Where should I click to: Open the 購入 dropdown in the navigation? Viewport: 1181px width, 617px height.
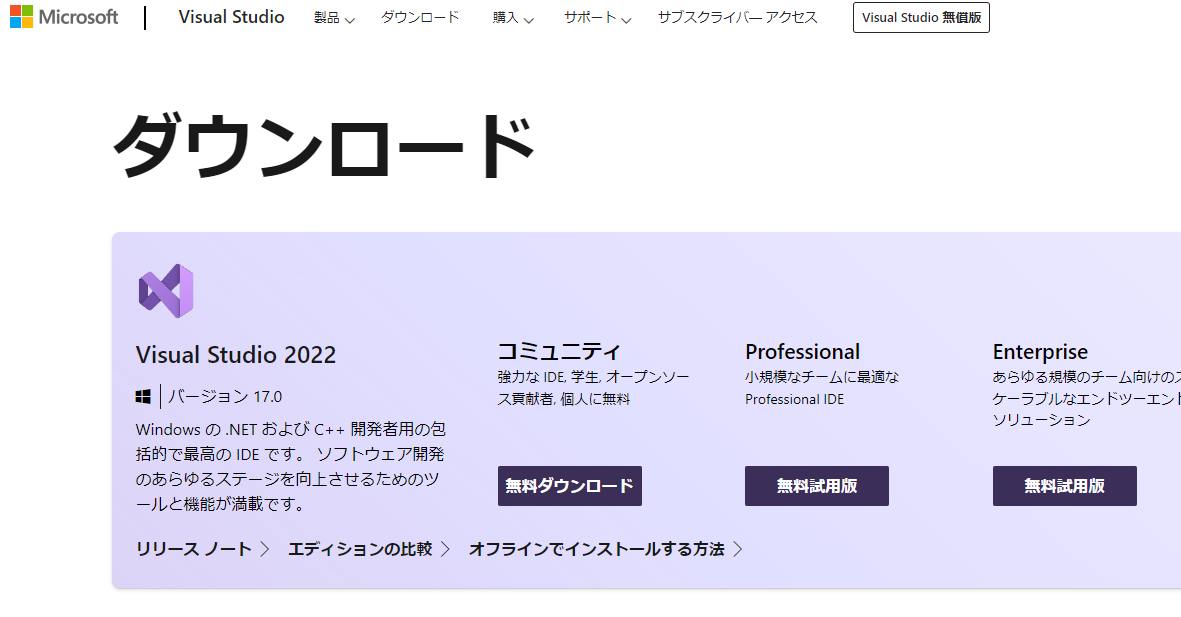click(513, 18)
